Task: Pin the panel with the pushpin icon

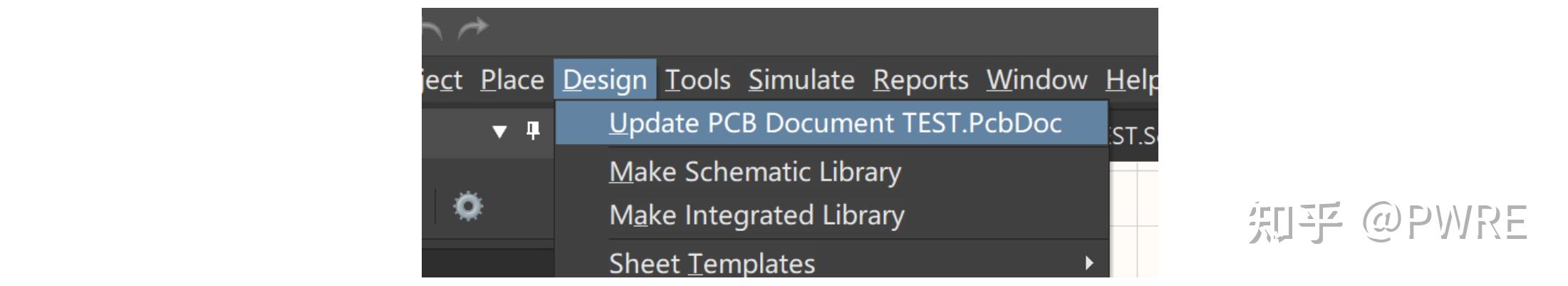Action: point(533,131)
